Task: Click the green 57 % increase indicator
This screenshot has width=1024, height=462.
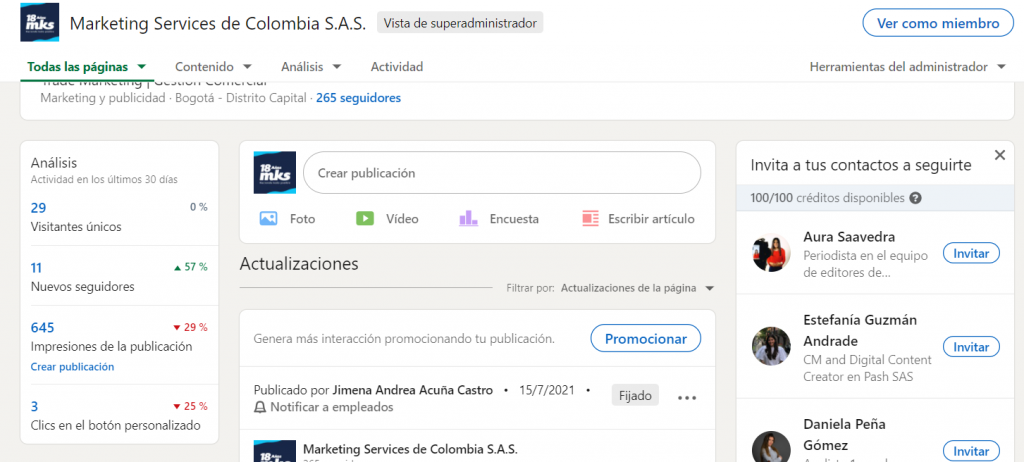Action: tap(191, 267)
